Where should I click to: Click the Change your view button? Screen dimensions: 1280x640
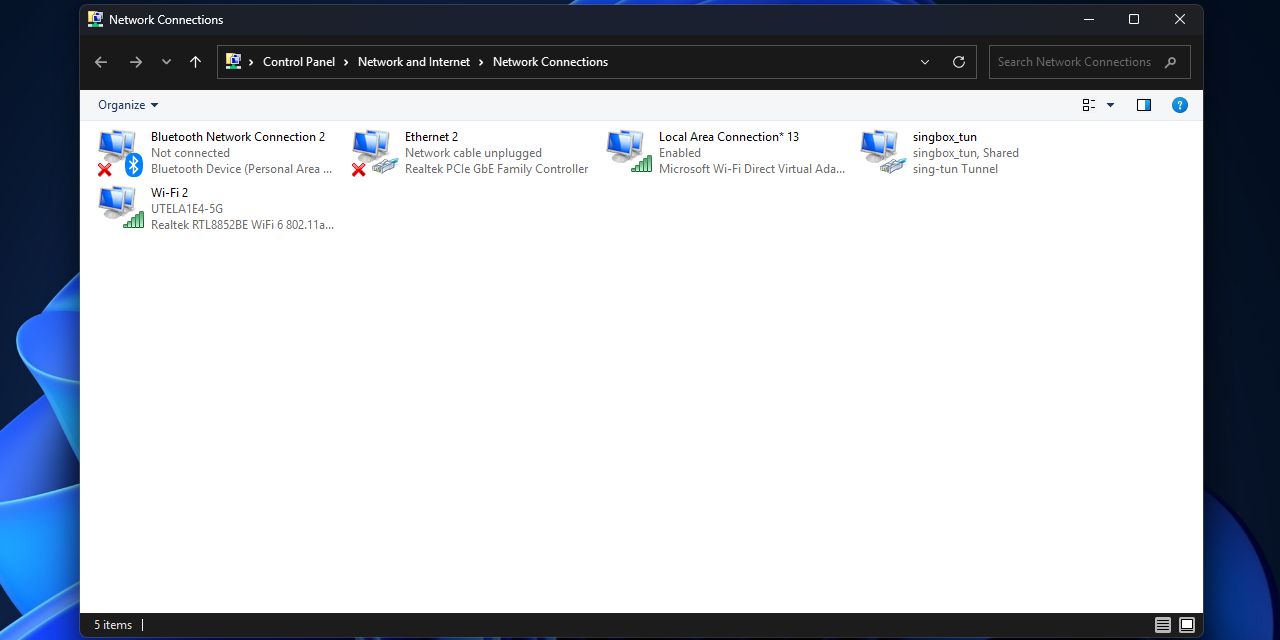1089,105
